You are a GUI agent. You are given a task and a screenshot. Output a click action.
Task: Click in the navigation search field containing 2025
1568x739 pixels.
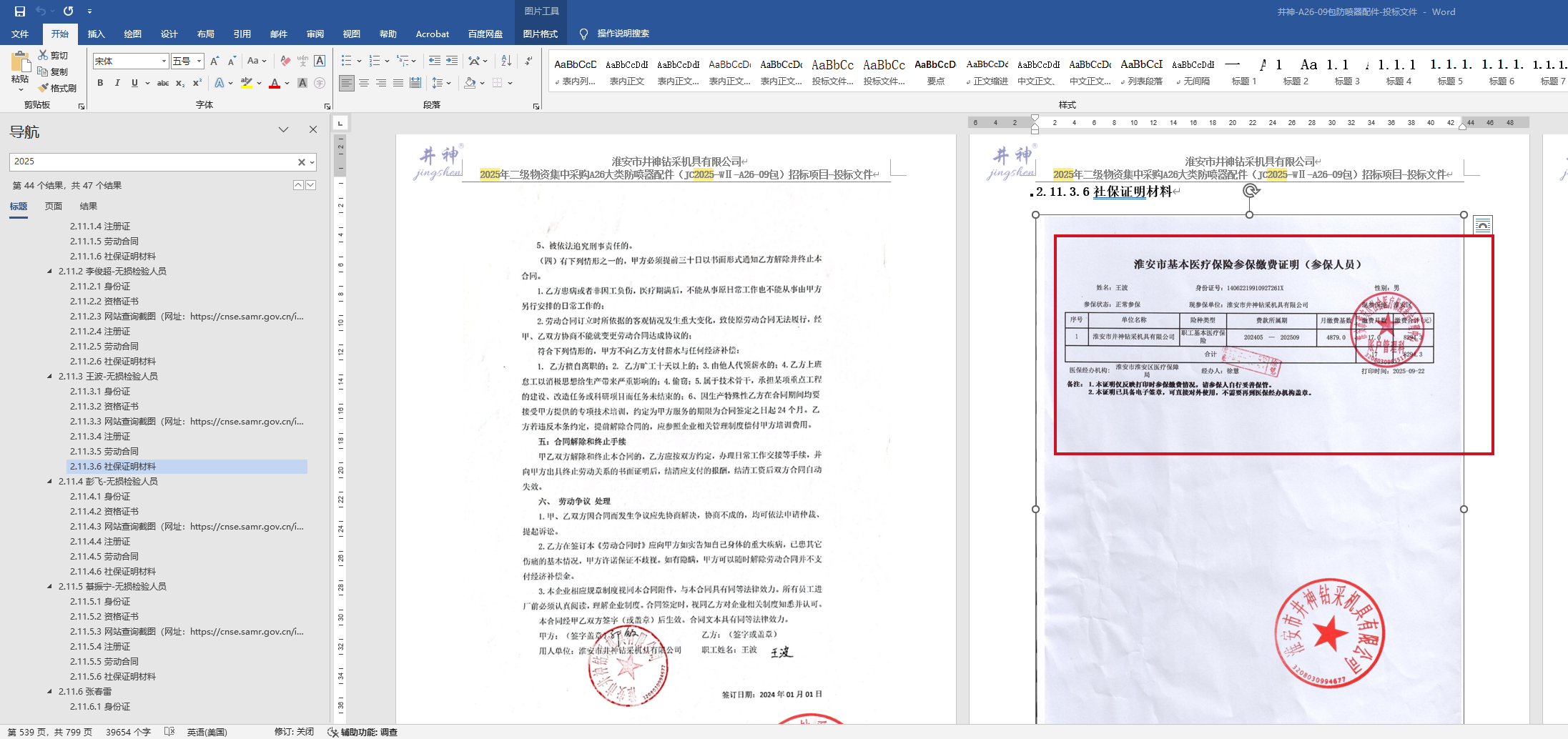pos(153,162)
